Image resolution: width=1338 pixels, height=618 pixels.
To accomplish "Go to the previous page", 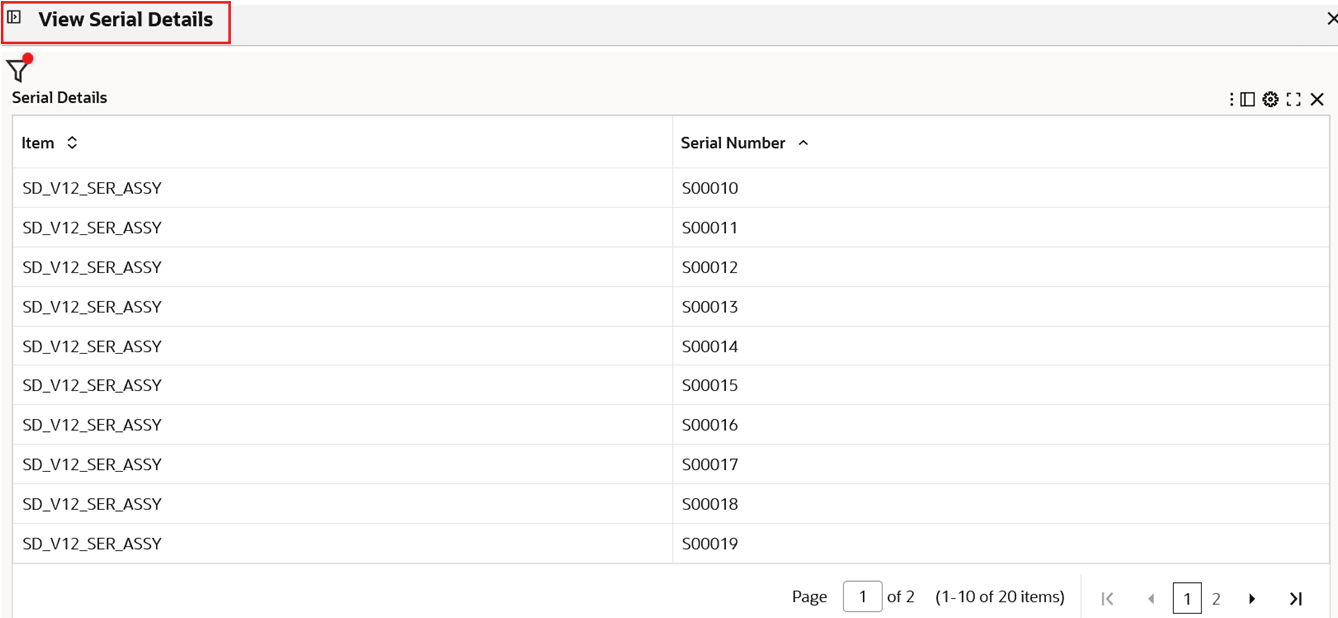I will click(x=1151, y=598).
